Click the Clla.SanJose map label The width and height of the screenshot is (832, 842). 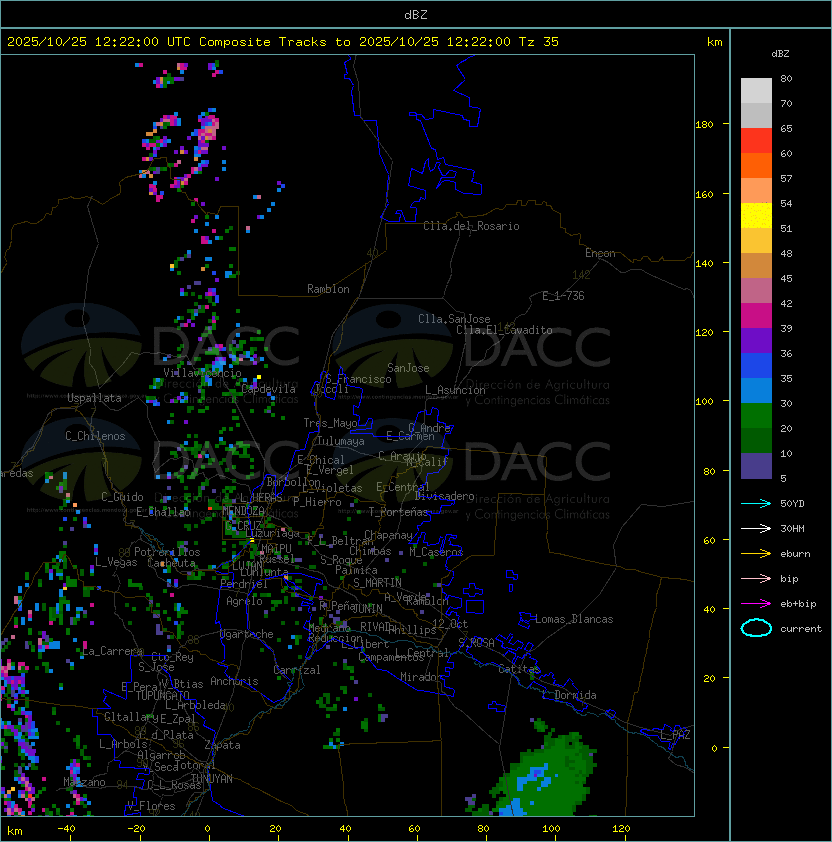454,319
